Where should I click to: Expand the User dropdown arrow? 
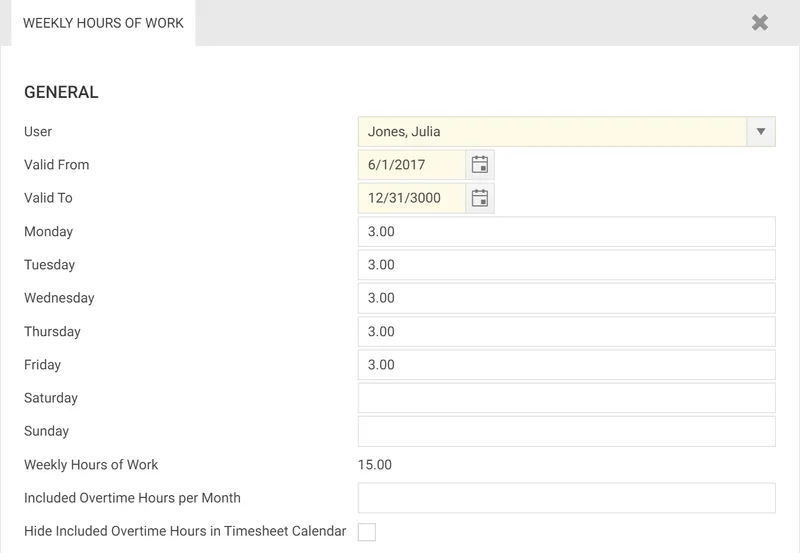[x=761, y=131]
